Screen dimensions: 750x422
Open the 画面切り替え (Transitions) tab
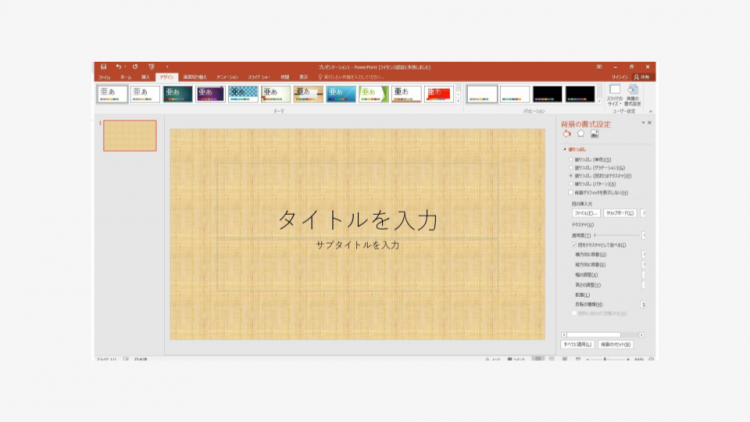tap(195, 77)
